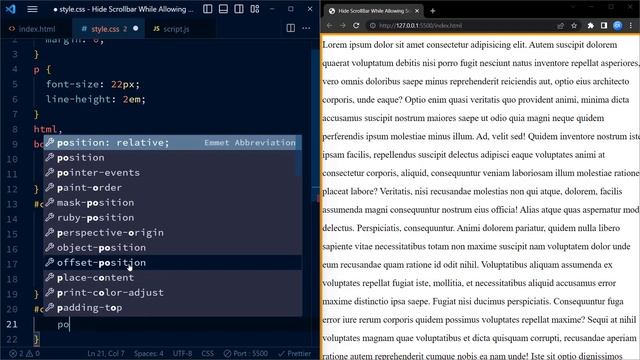Click the 'html,' selector line
Screen dimensions: 640x360
coord(48,129)
